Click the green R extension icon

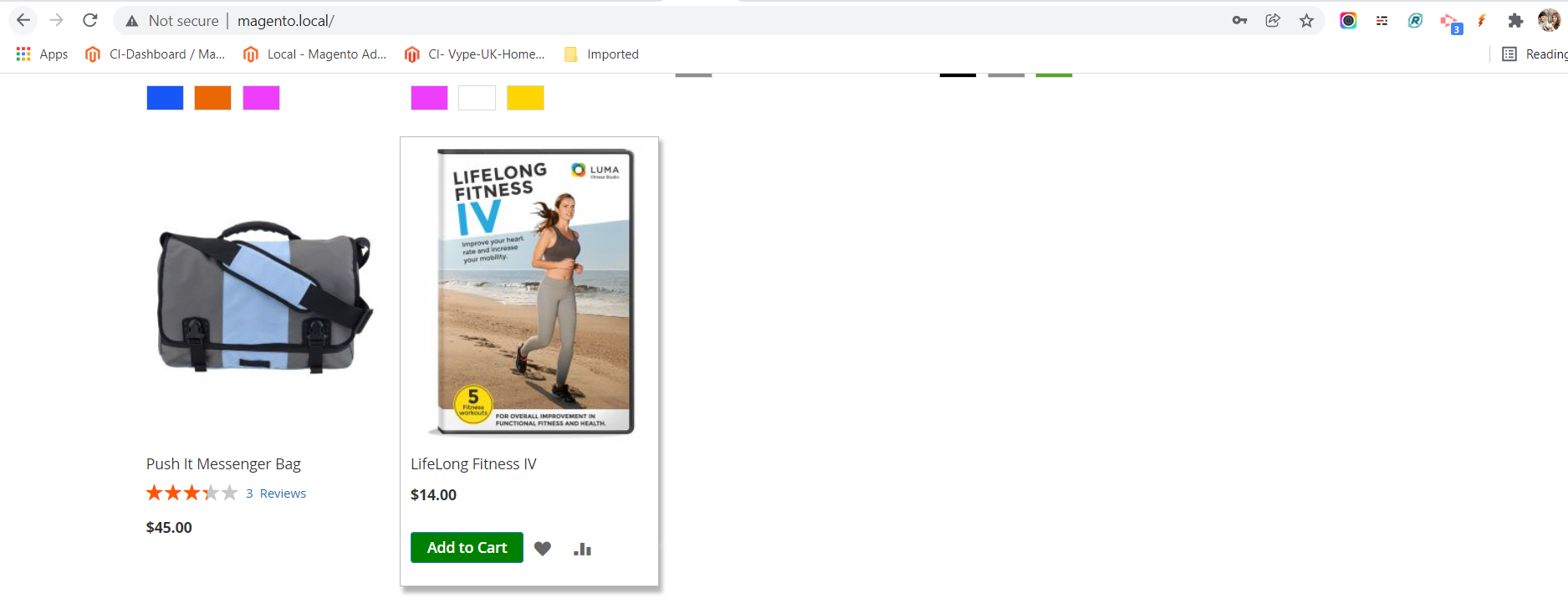1415,20
